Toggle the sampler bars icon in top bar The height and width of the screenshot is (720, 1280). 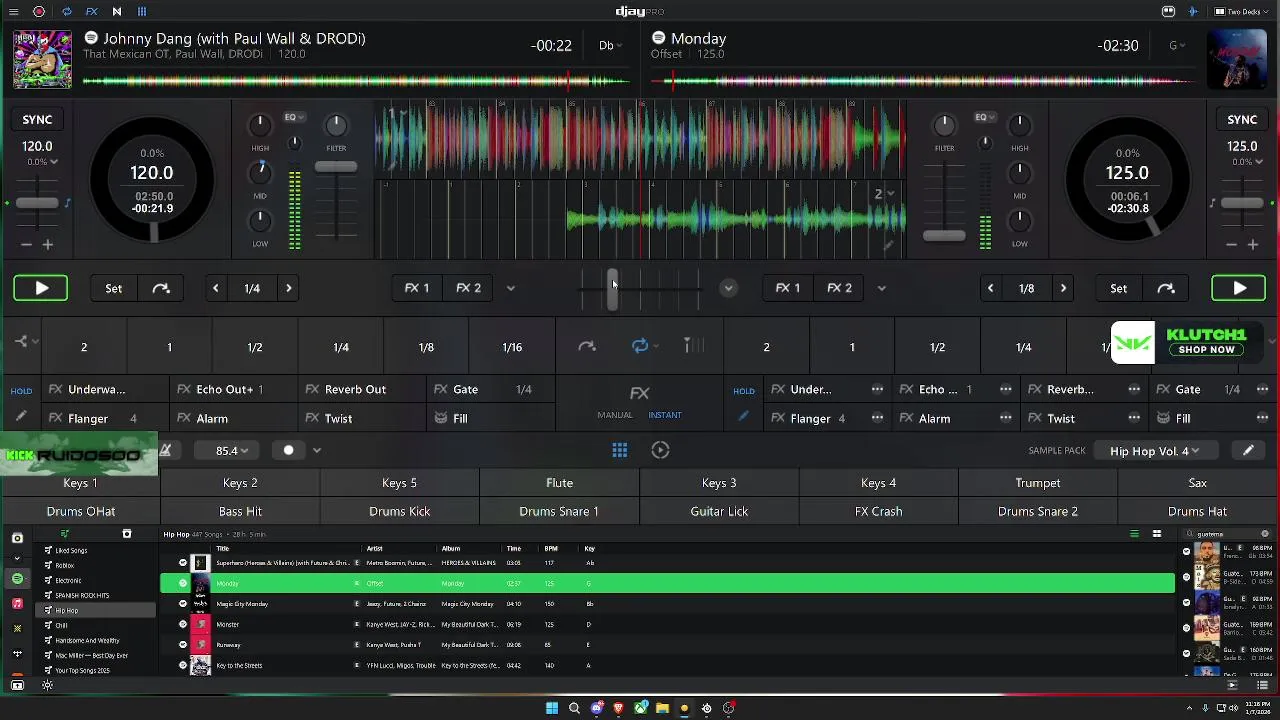coord(142,11)
